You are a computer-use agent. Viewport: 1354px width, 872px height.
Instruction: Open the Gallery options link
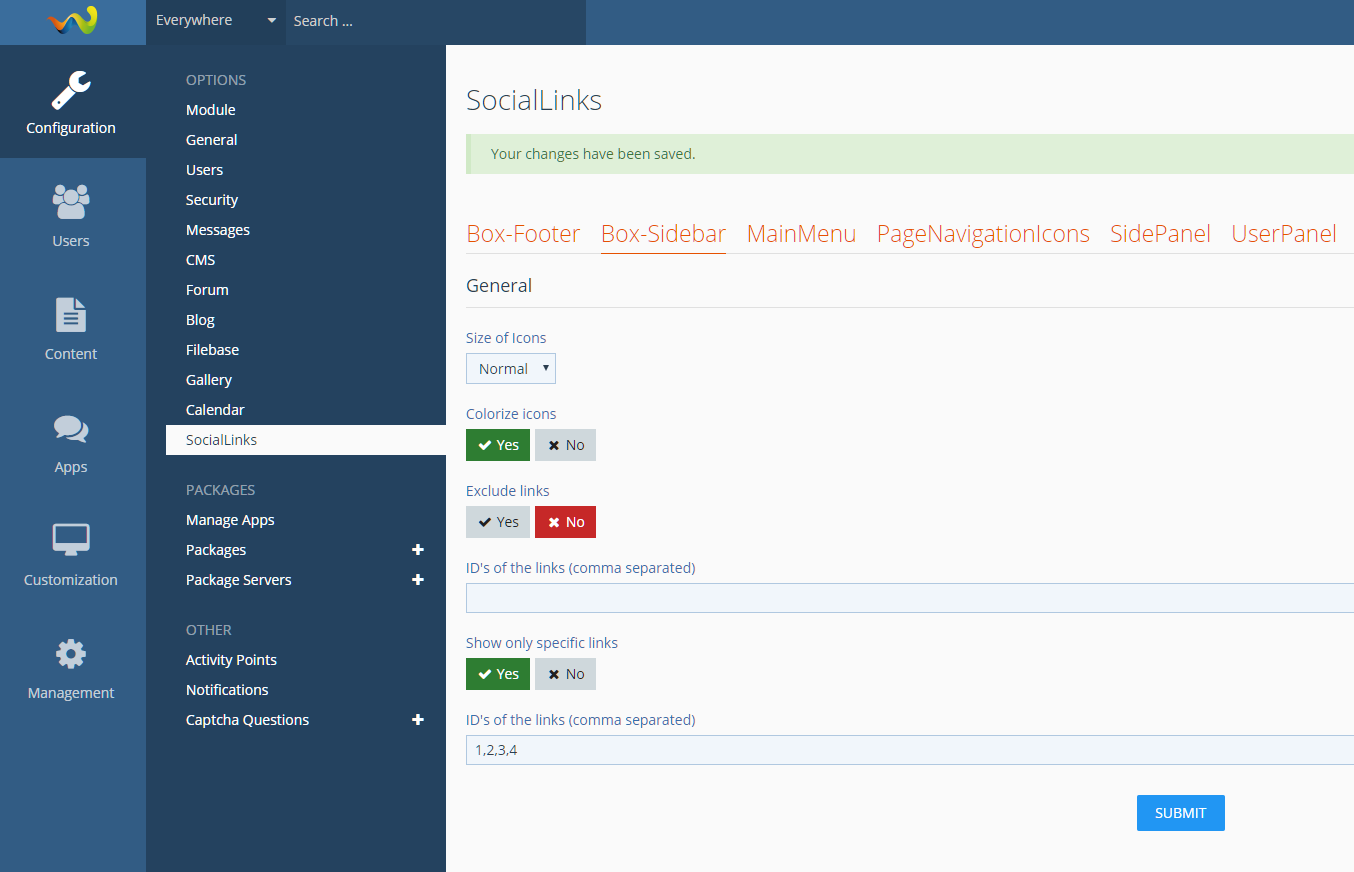[x=209, y=380]
